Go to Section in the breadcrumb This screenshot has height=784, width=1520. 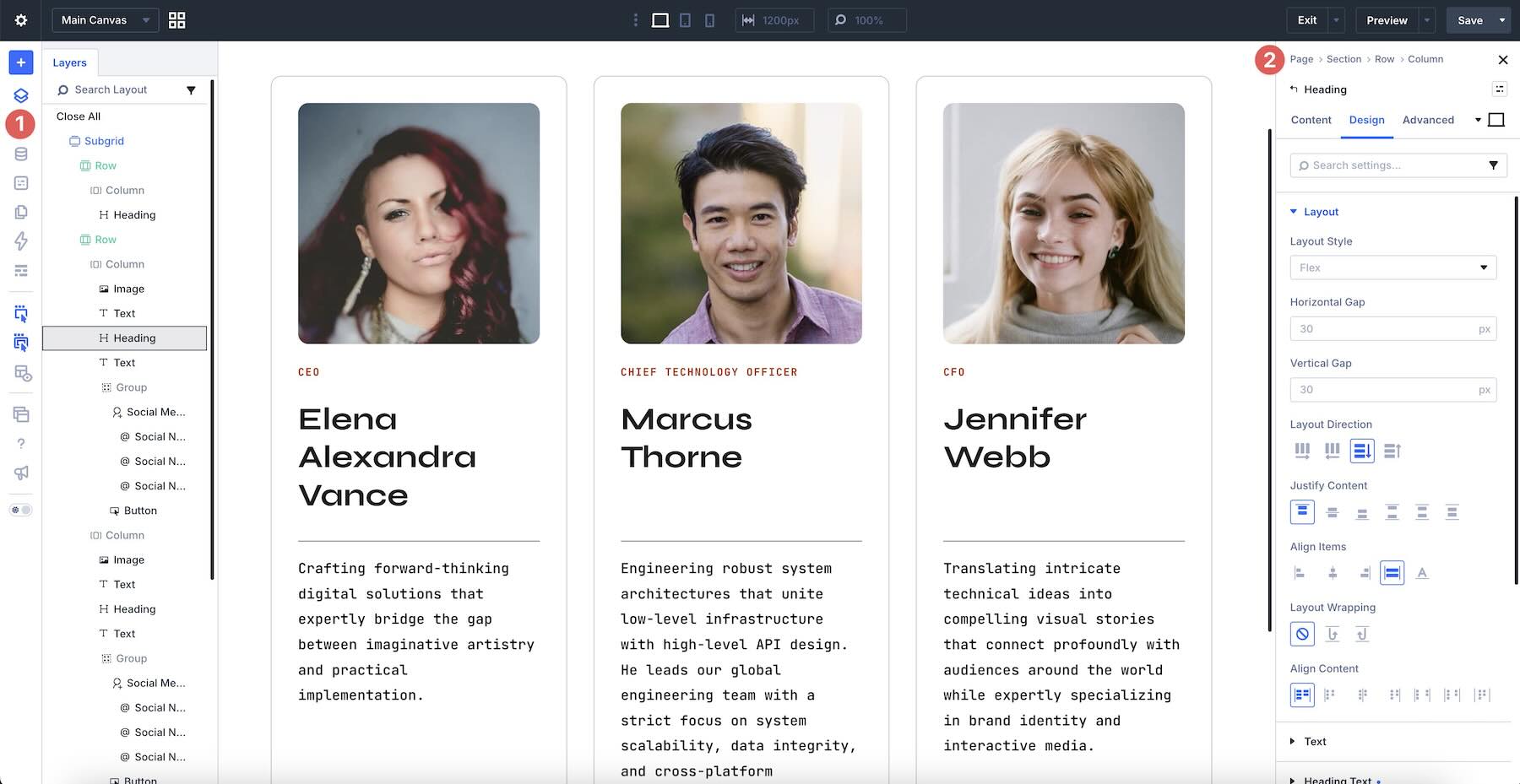(x=1344, y=59)
